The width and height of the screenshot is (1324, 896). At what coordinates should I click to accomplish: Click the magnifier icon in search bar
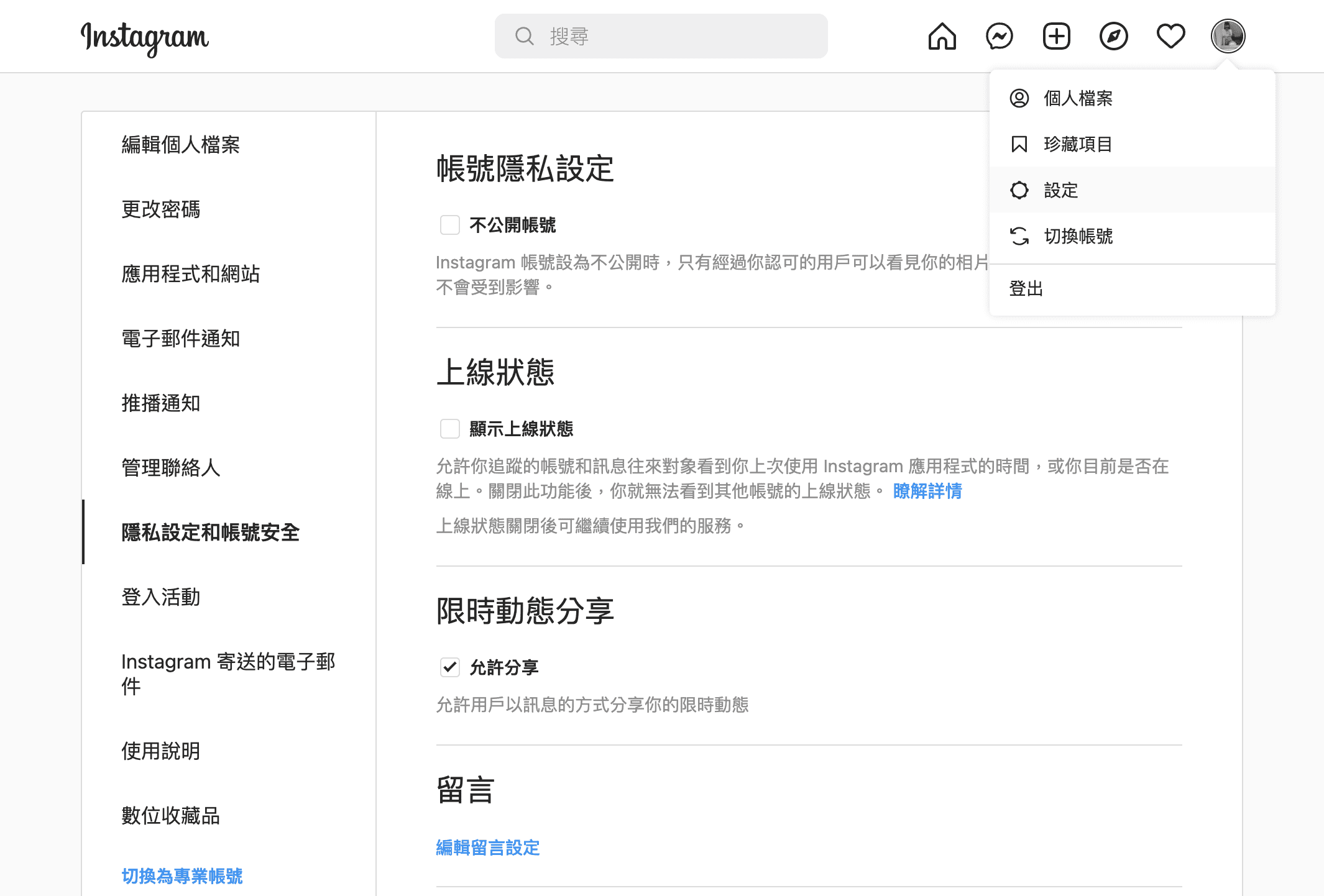tap(525, 36)
